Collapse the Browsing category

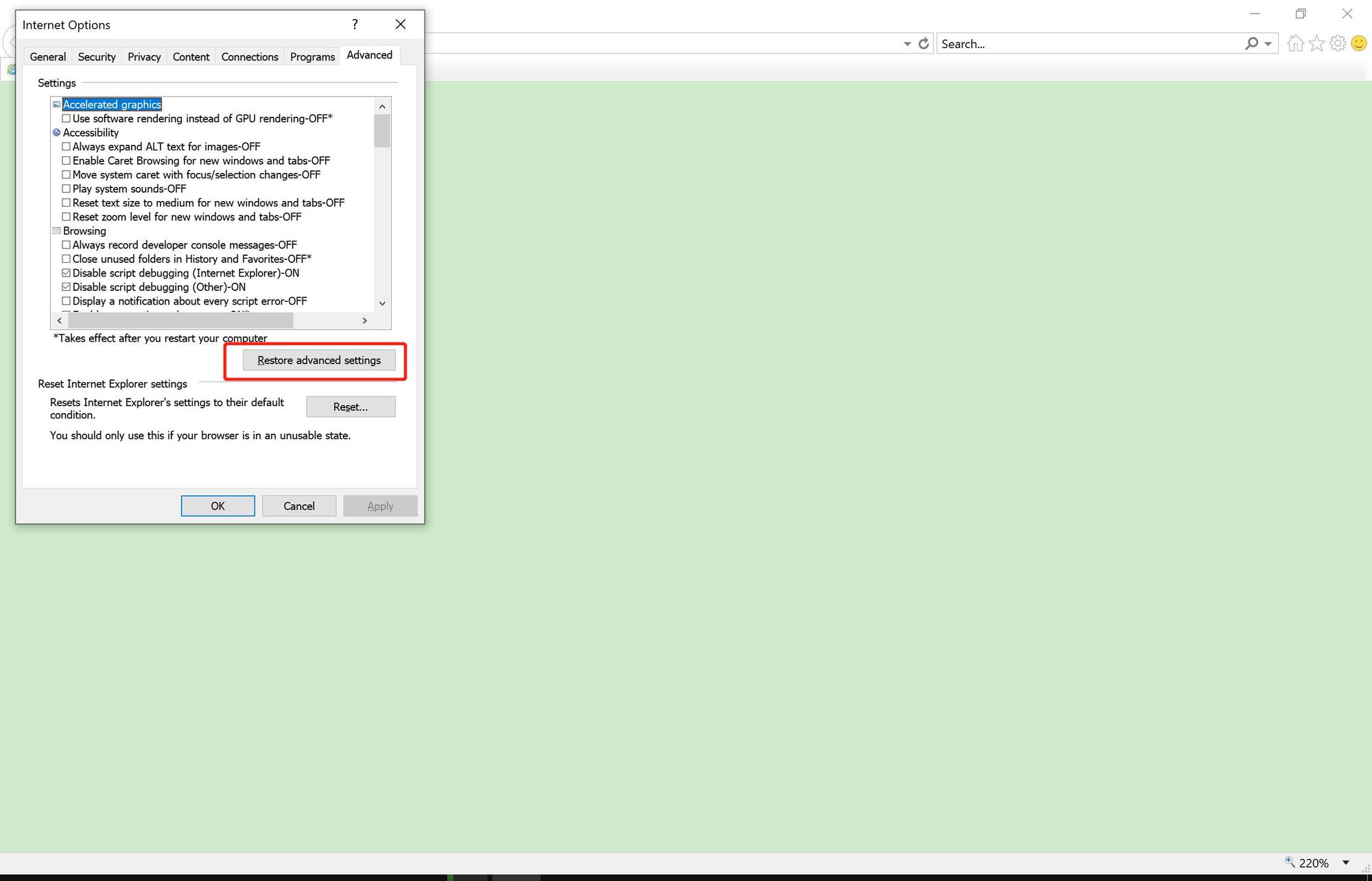pos(56,231)
